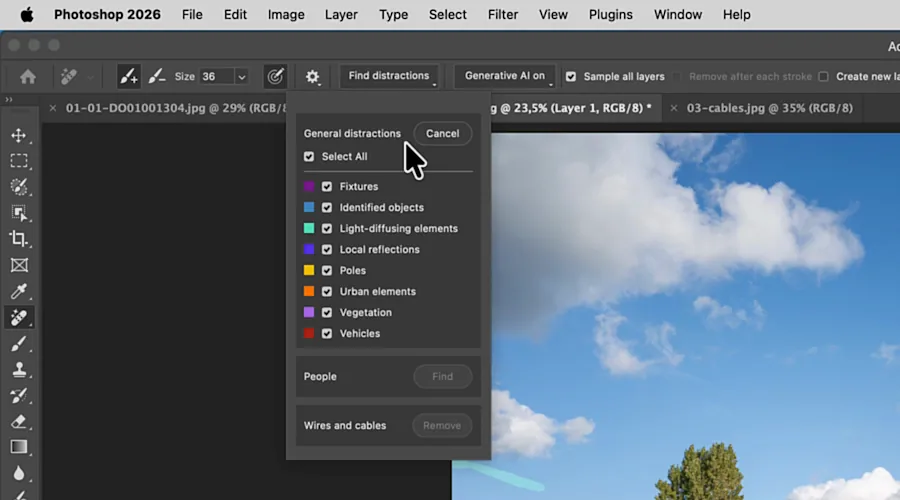Toggle the Create new layer checkbox
Viewport: 900px width, 500px height.
[823, 76]
